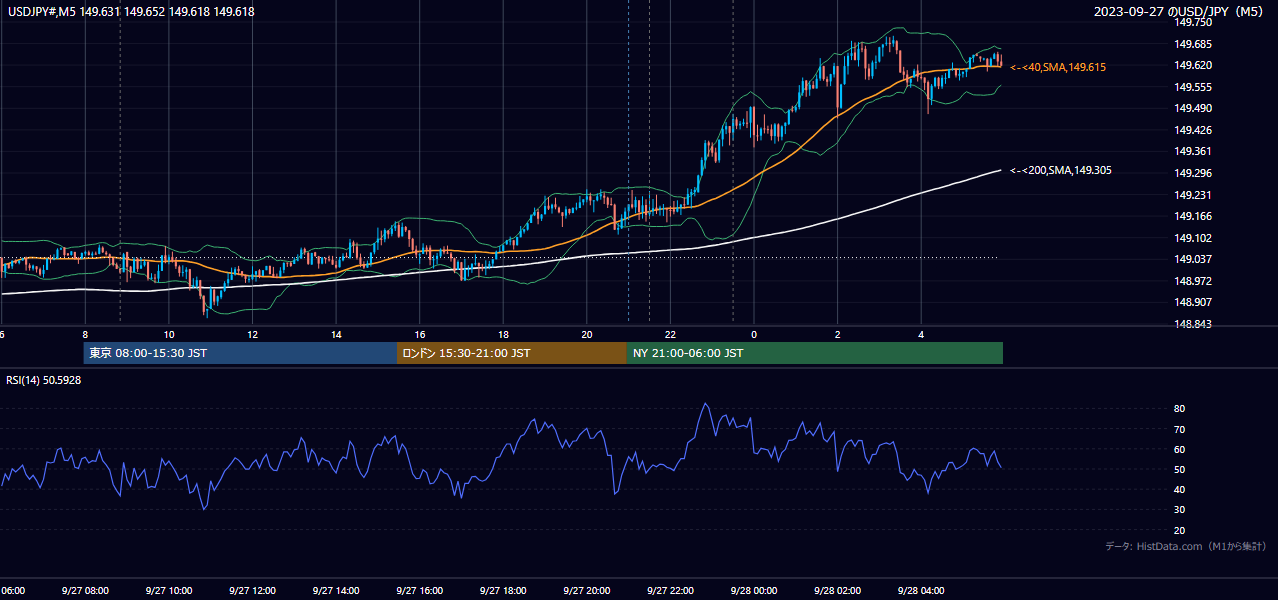Click the orange 40 SMA label 149.615
Screen dimensions: 1278x600
1058,67
